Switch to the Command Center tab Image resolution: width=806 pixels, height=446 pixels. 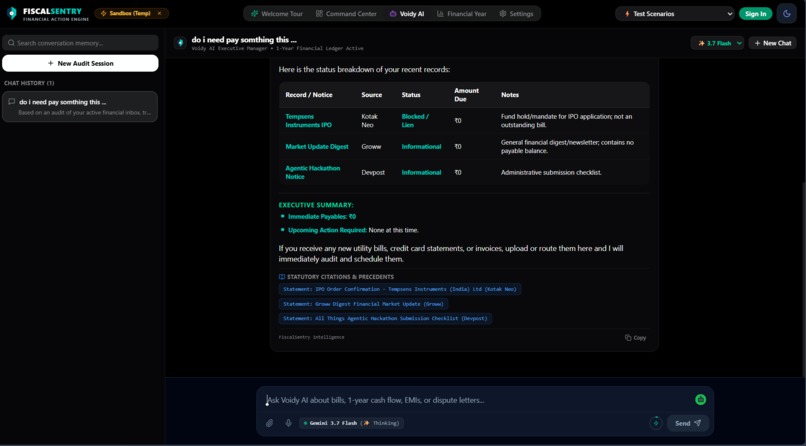[x=346, y=14]
